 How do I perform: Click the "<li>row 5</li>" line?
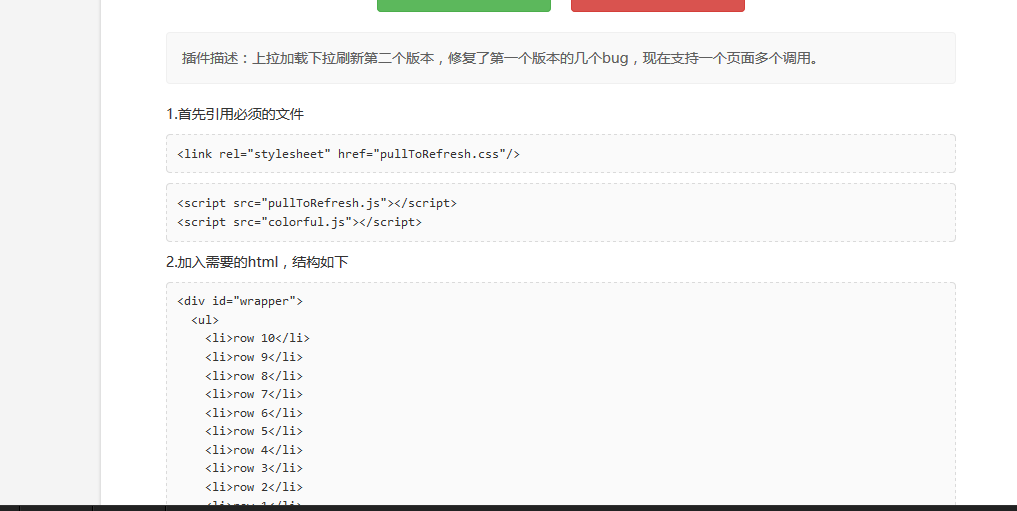(x=254, y=431)
